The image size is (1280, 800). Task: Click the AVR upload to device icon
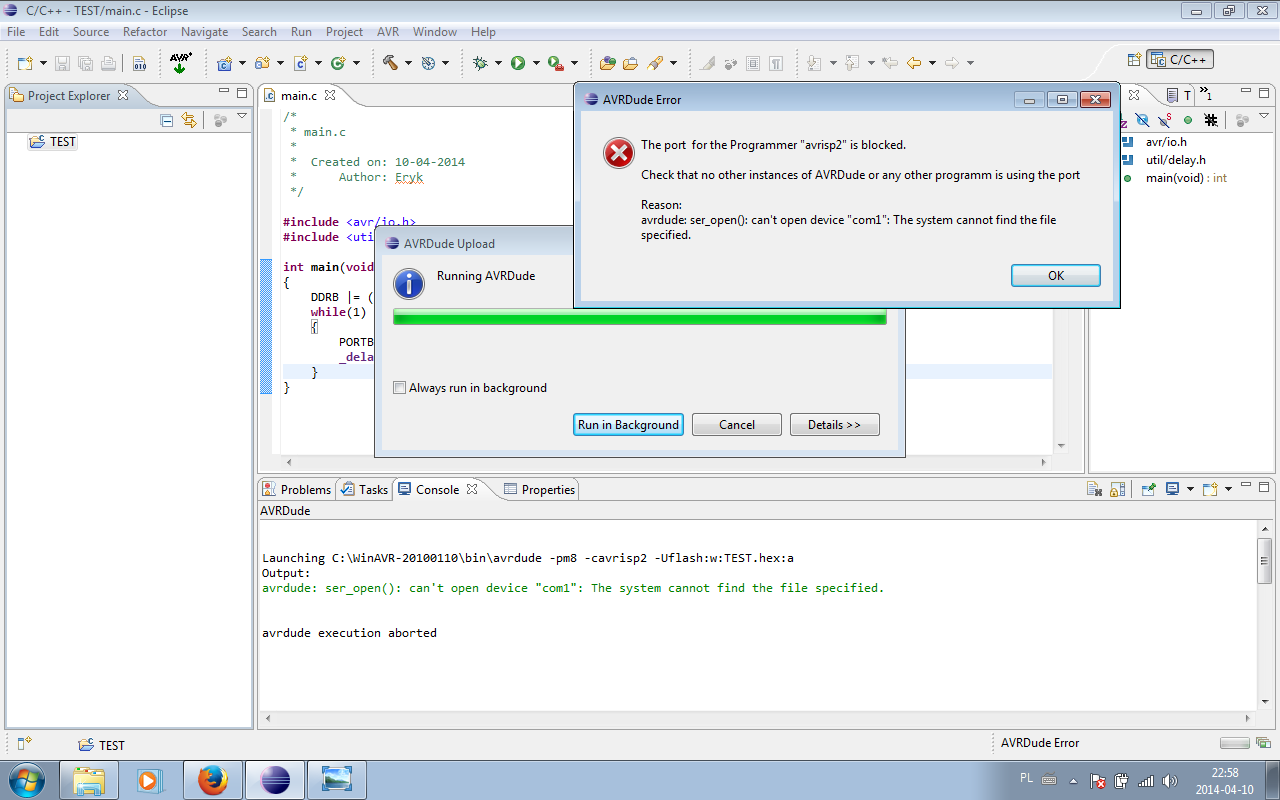[x=180, y=63]
